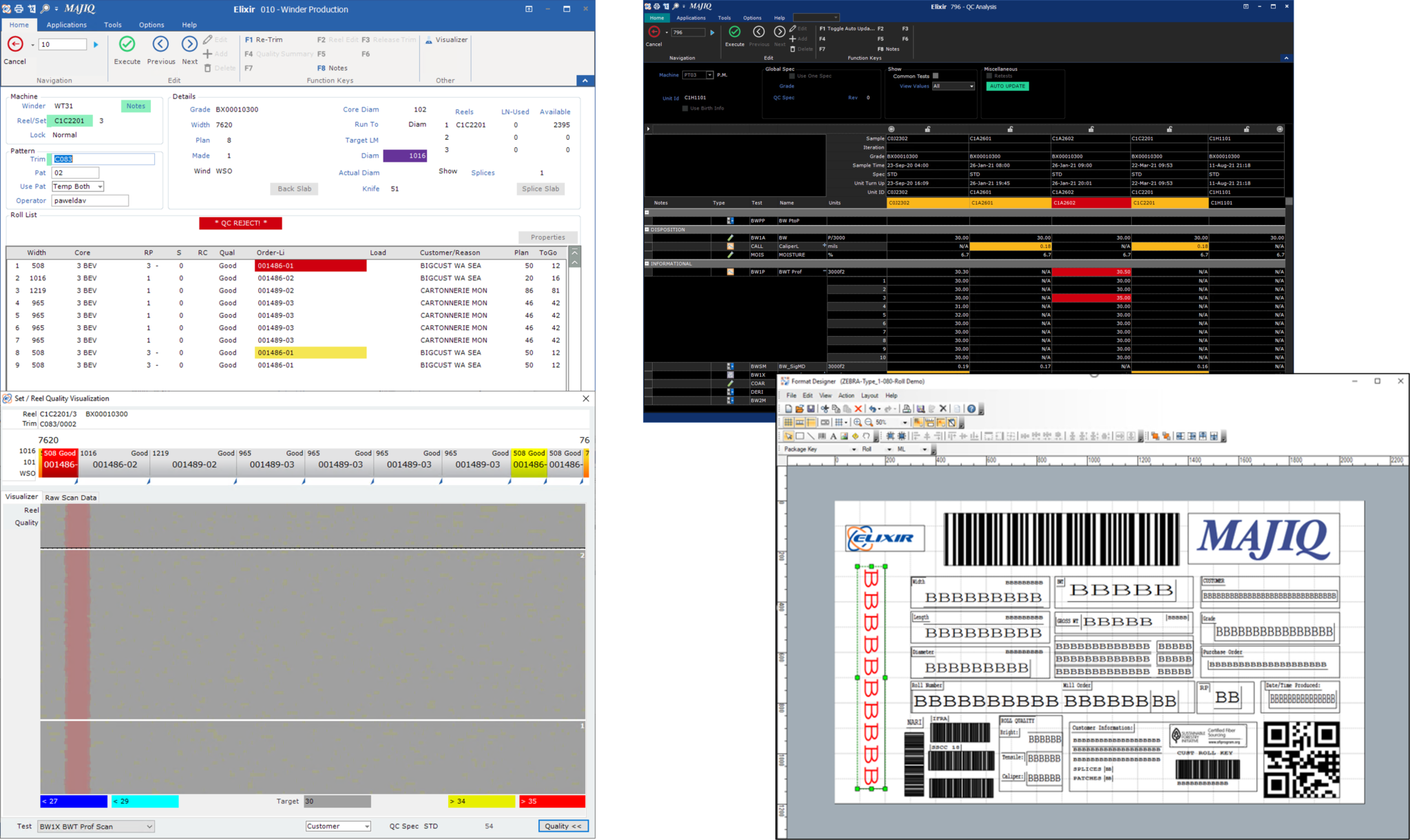The image size is (1410, 840).
Task: Click the Properties button above Roll List
Action: 548,237
